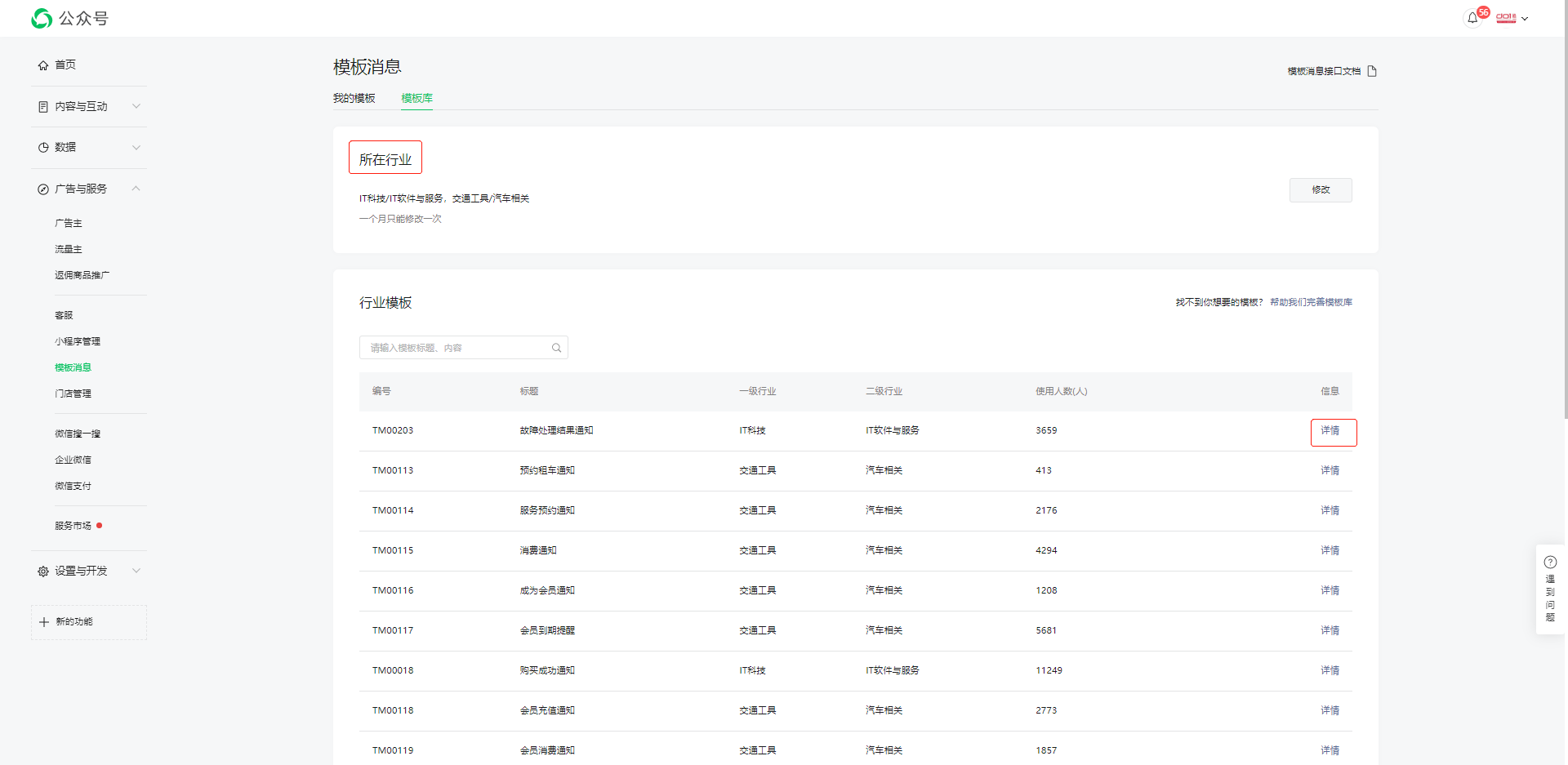Click the 会员到期提醒 title
The width and height of the screenshot is (1568, 765).
[547, 630]
